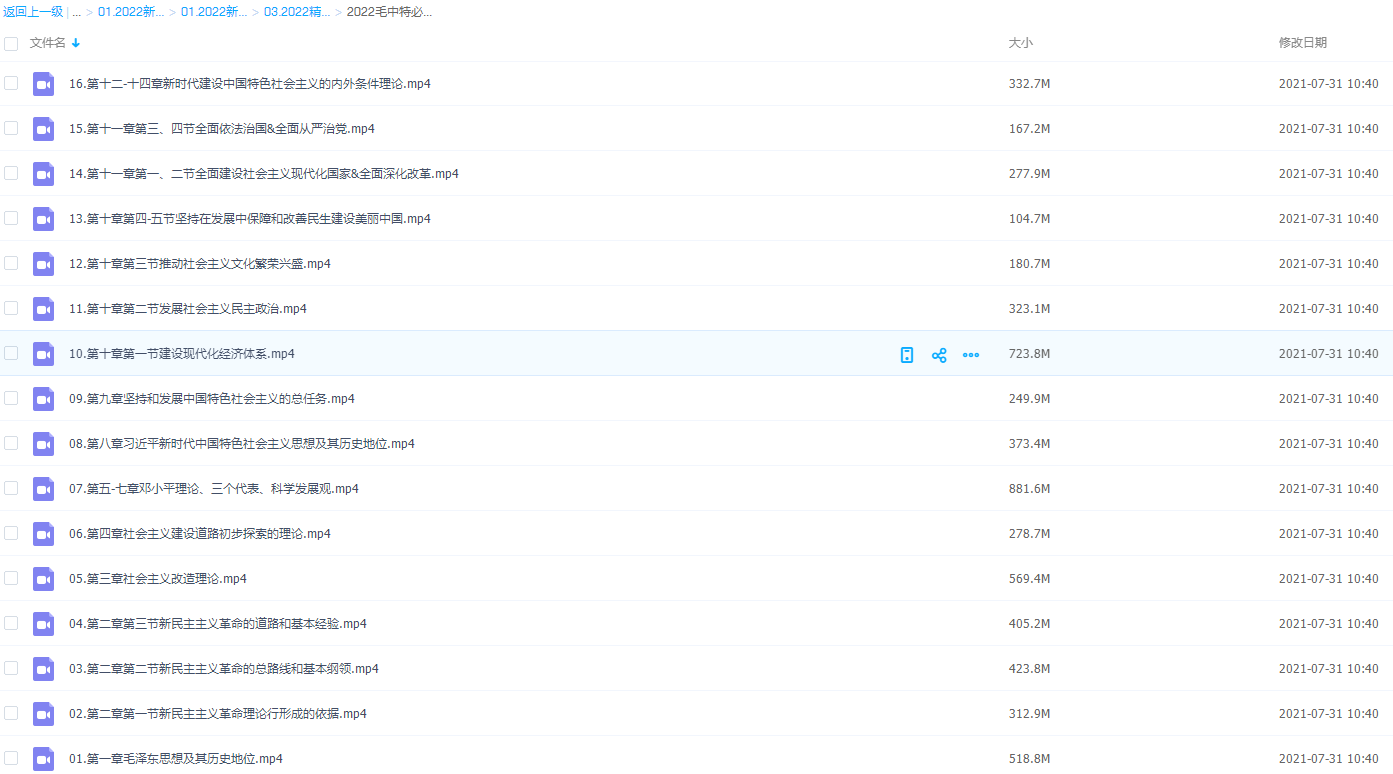Select checkbox for 09.第九章 file

[x=11, y=398]
